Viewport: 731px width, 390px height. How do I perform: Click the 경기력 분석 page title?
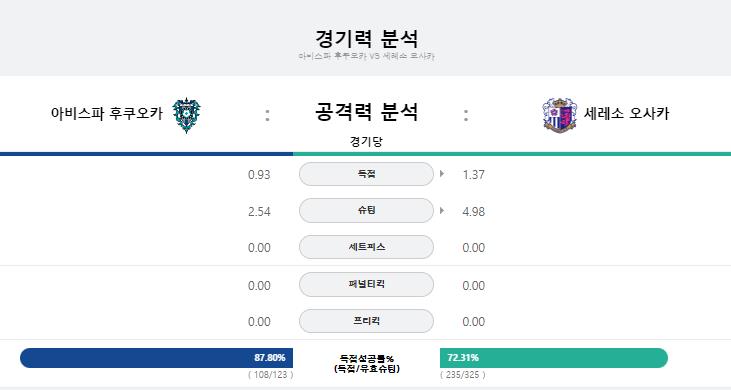(366, 38)
